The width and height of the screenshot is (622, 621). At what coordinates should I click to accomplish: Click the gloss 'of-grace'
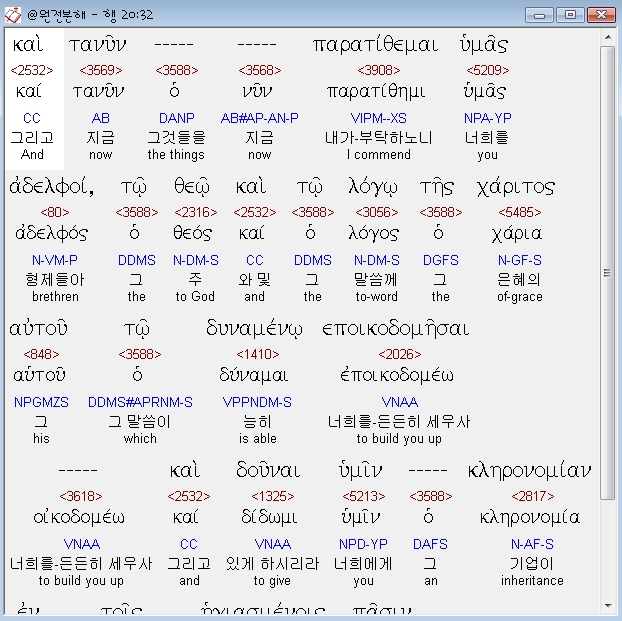(x=520, y=296)
